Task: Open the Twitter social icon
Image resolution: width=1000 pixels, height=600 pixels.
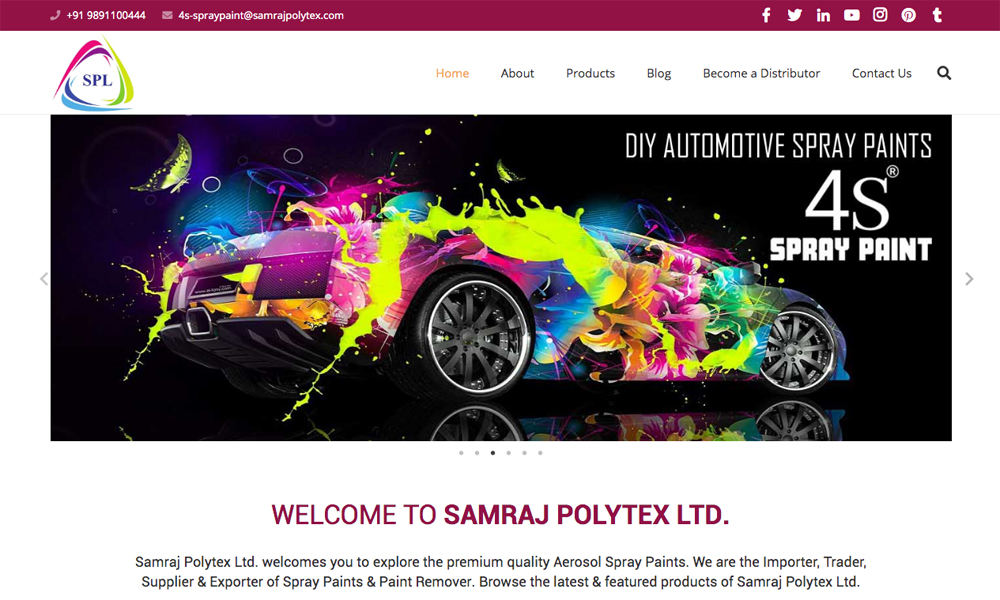Action: 794,15
